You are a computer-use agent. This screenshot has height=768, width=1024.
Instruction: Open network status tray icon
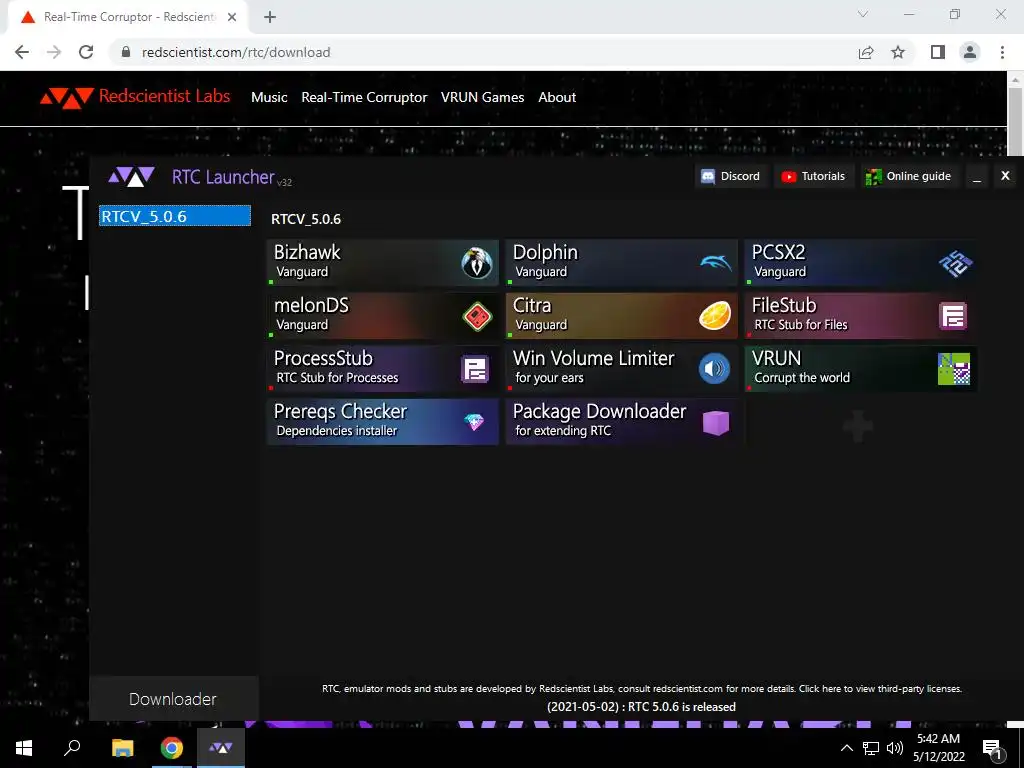[x=871, y=748]
